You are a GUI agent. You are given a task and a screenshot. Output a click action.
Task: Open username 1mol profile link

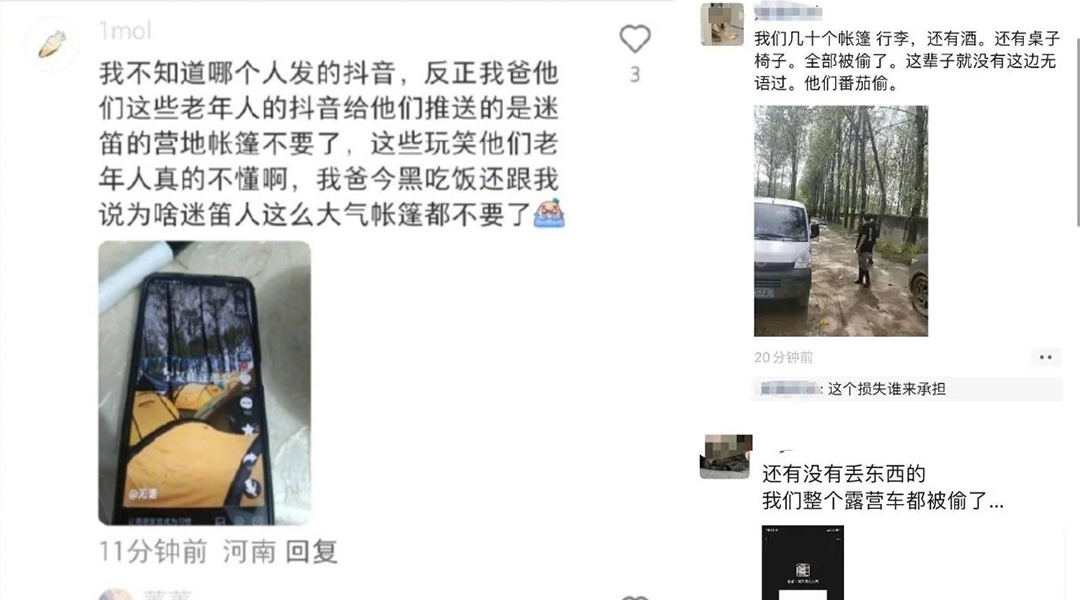click(x=124, y=30)
